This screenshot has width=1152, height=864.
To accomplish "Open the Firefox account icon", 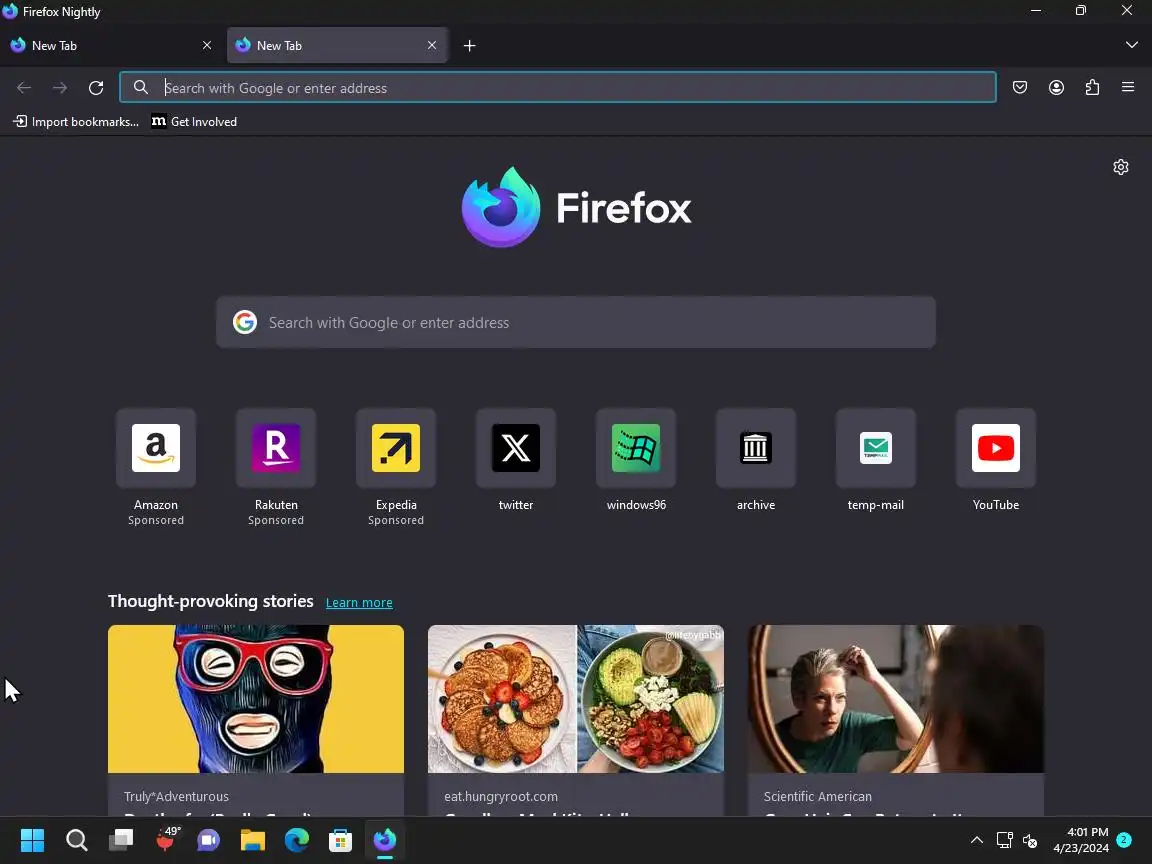I will point(1056,87).
